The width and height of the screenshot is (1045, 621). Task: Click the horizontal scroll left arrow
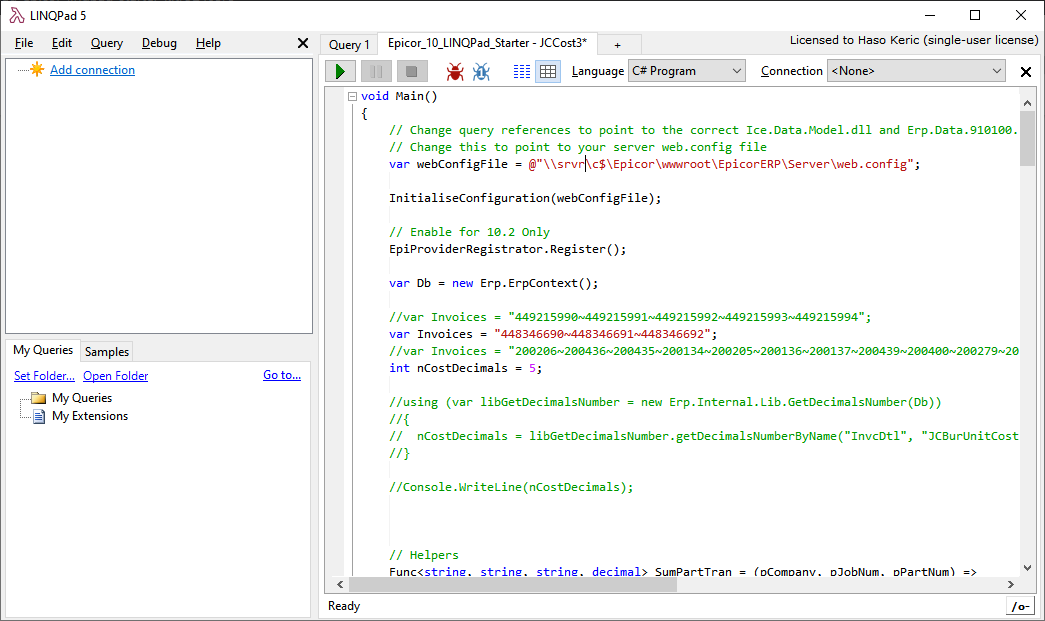pyautogui.click(x=341, y=584)
